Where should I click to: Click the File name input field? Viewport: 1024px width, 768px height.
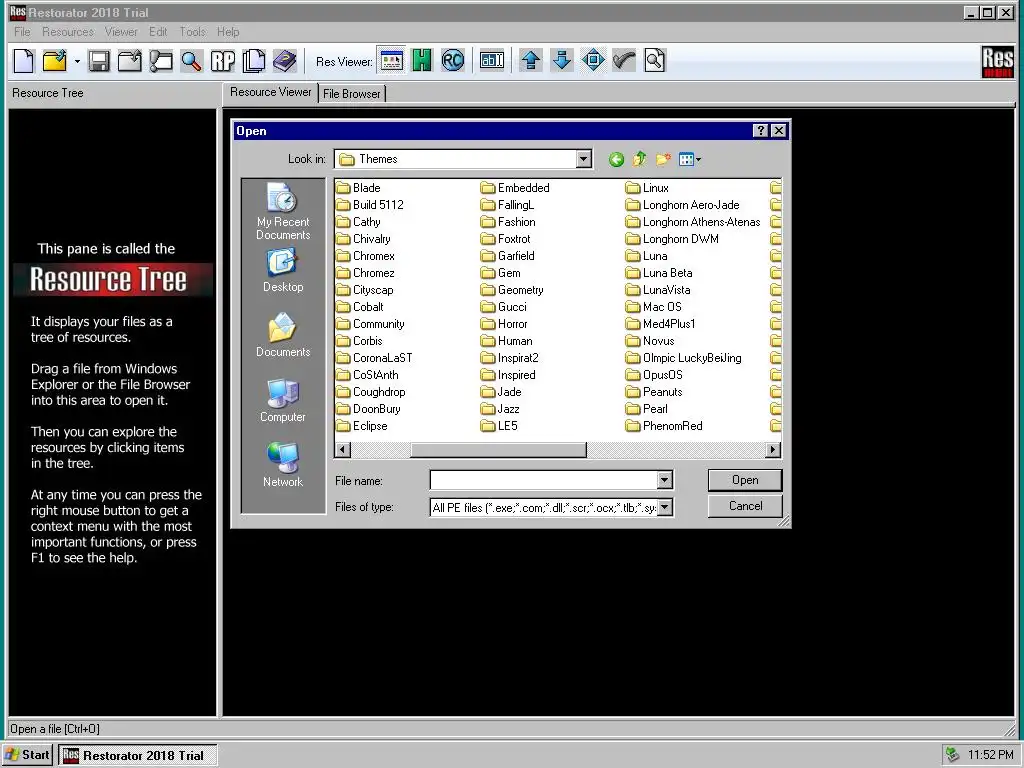click(543, 480)
